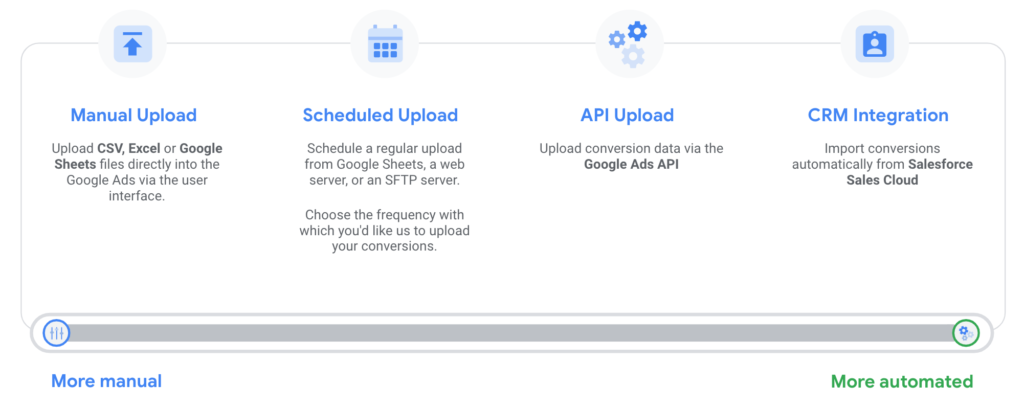Image resolution: width=1024 pixels, height=407 pixels.
Task: Click the "More manual" label
Action: click(106, 382)
